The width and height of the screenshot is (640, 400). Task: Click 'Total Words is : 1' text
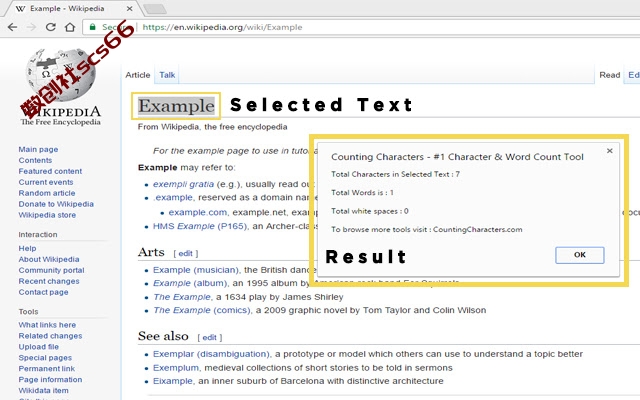(x=362, y=193)
